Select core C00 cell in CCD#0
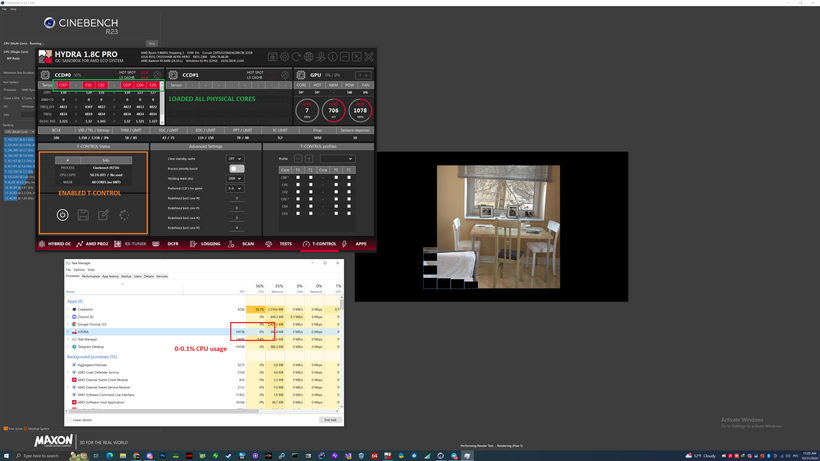Screen dimensions: 820x461 [63, 85]
